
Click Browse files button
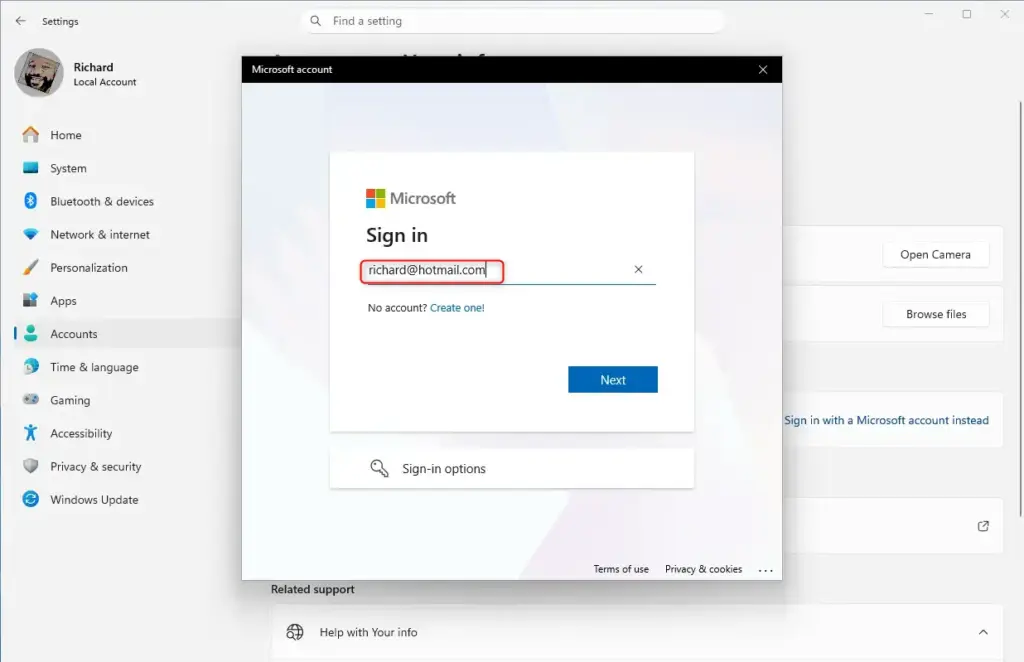tap(935, 314)
